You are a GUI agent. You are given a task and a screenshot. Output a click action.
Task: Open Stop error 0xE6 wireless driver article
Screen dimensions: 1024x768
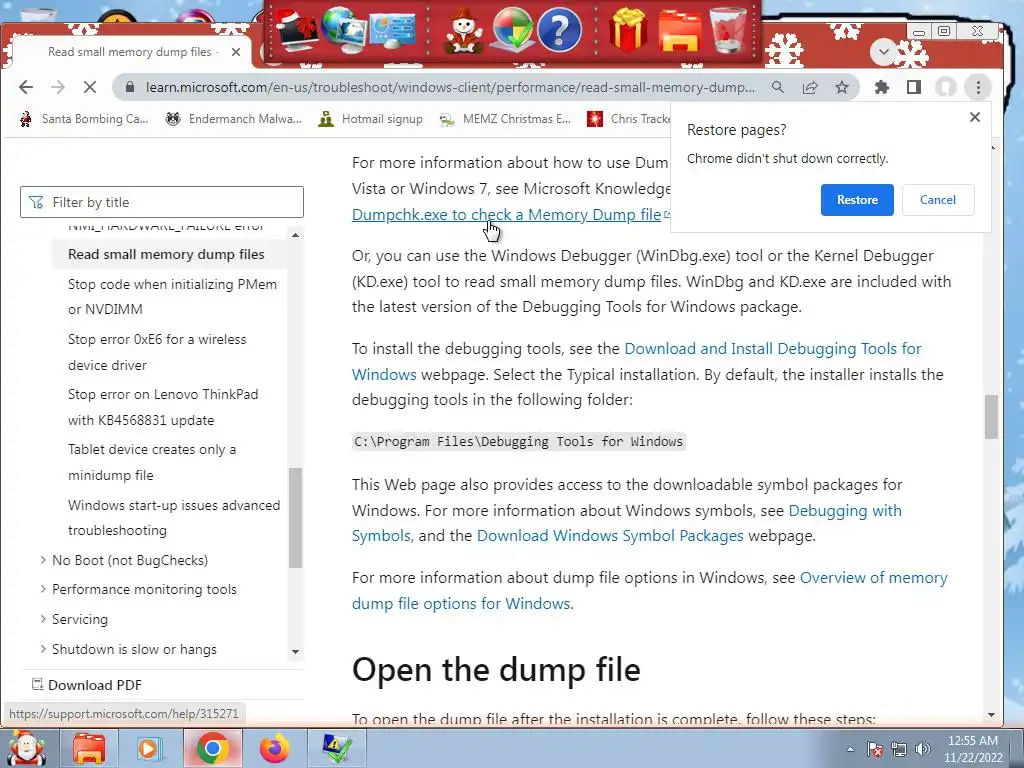[x=157, y=352]
